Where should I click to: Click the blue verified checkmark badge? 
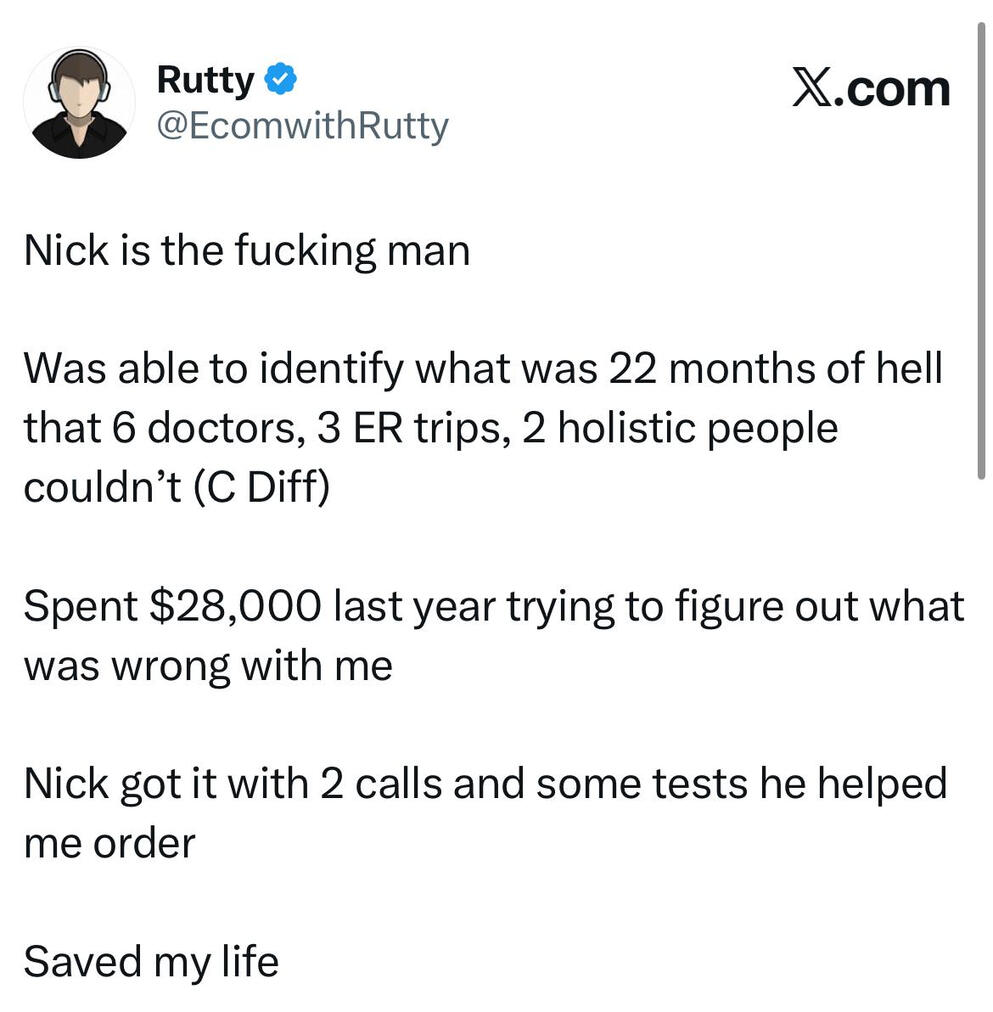[x=278, y=80]
